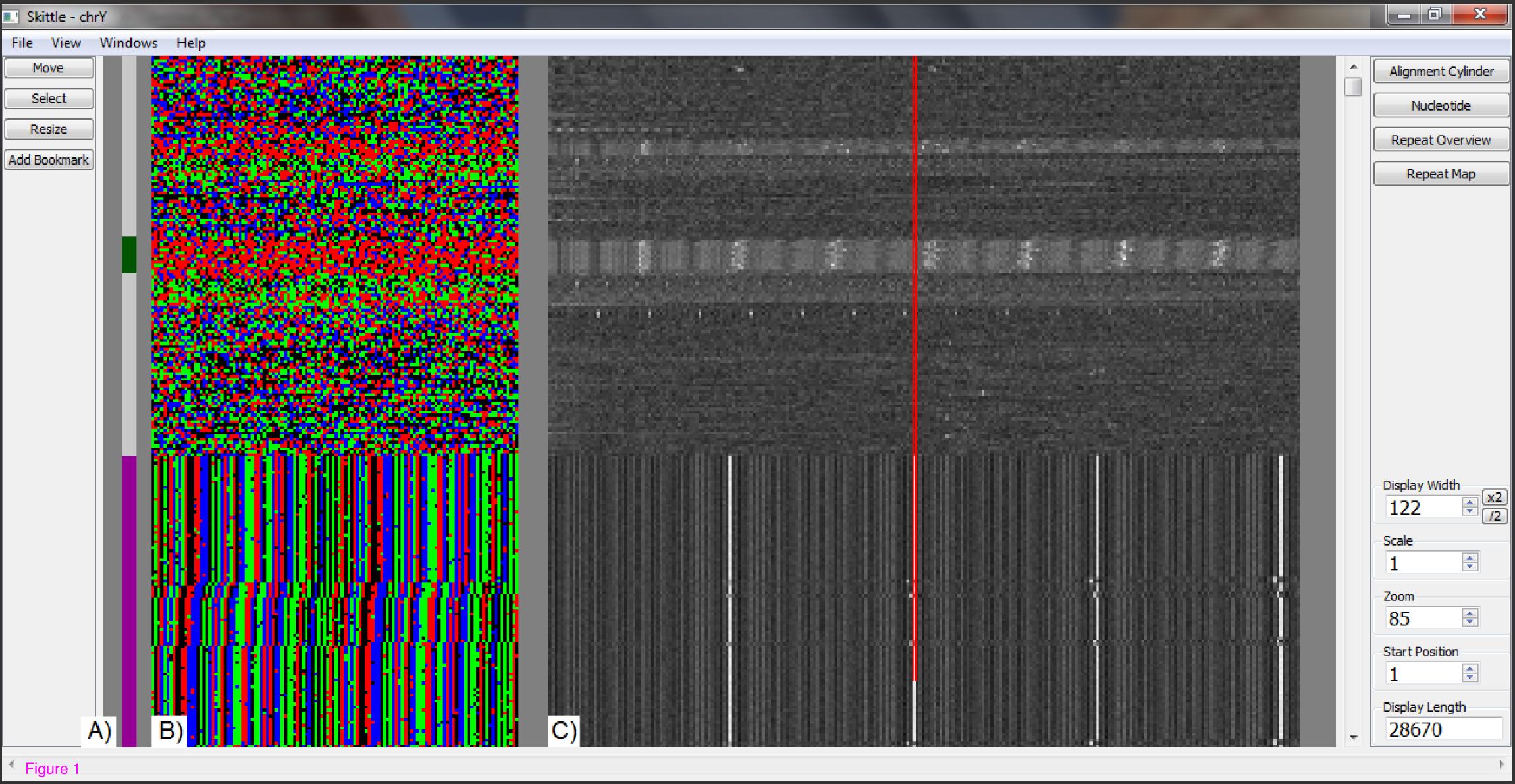Screen dimensions: 1515x784
Task: Select the Move tool button
Action: (x=49, y=68)
